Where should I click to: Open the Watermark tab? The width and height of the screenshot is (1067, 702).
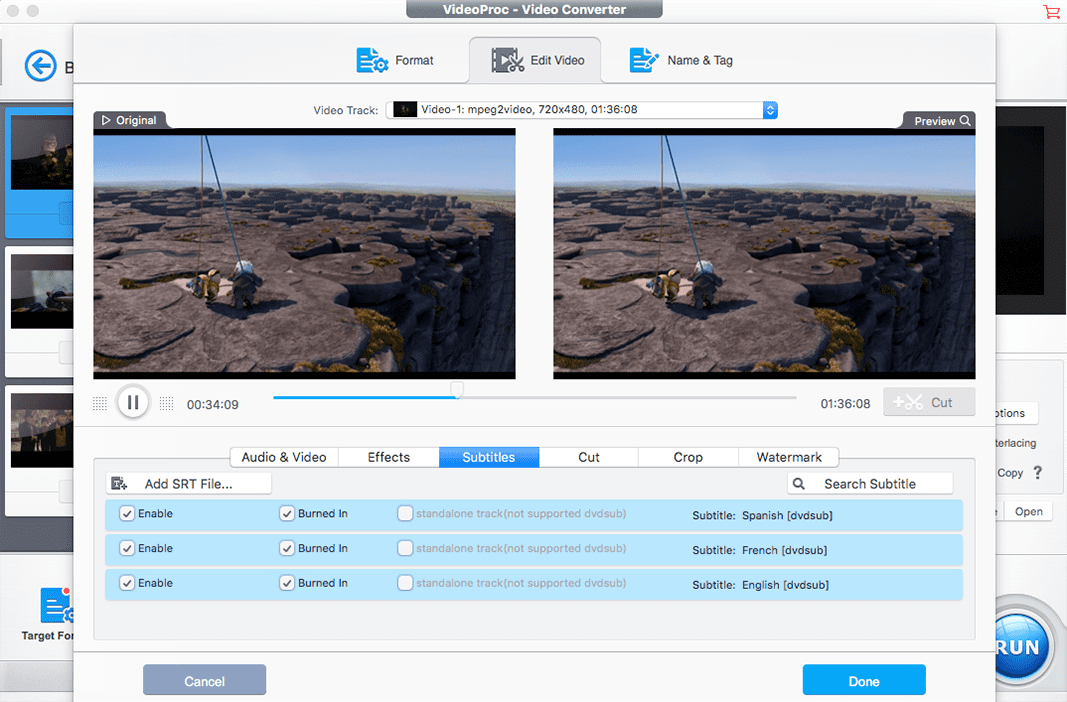point(789,457)
